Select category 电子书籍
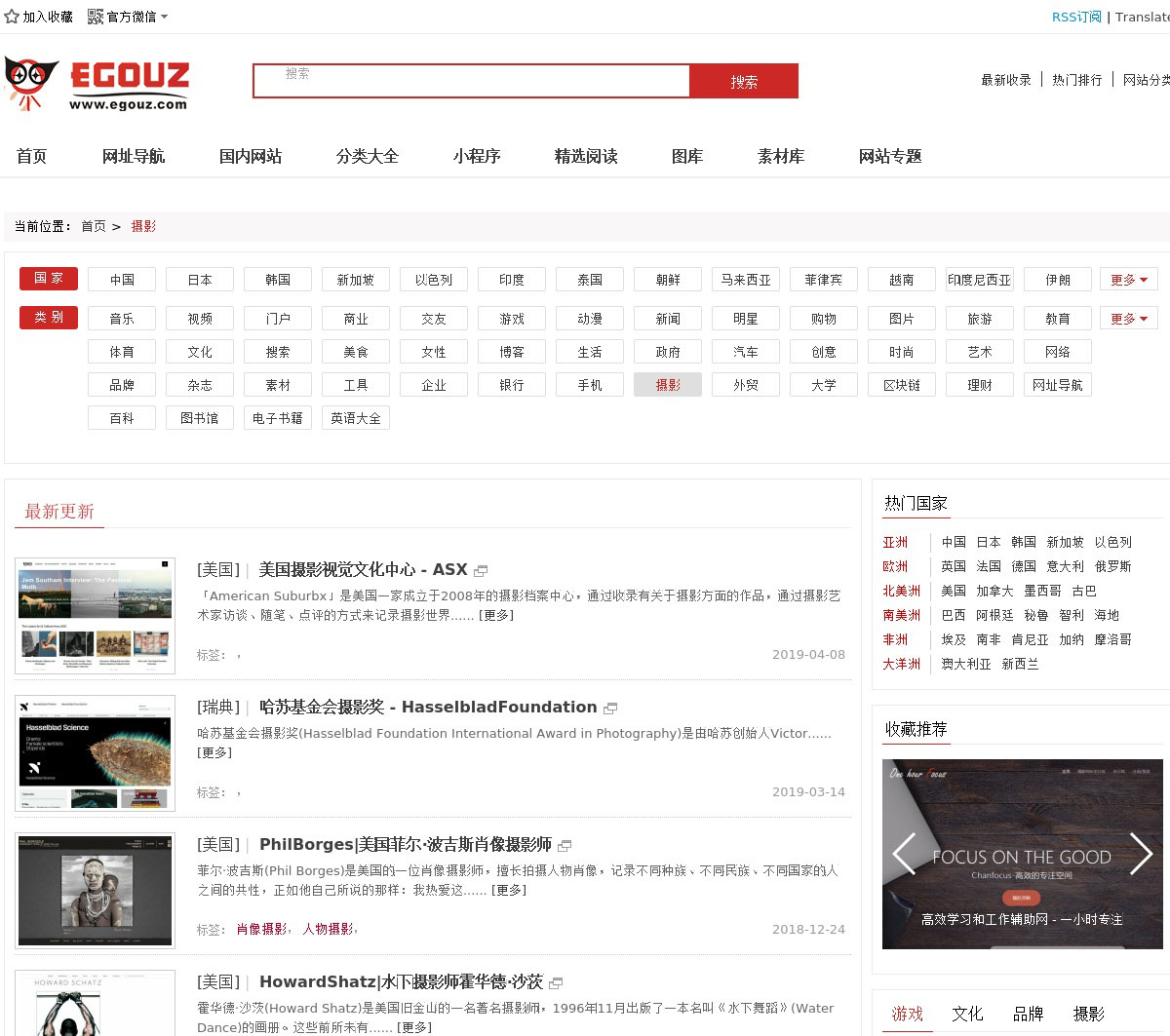The image size is (1170, 1036). pyautogui.click(x=278, y=418)
